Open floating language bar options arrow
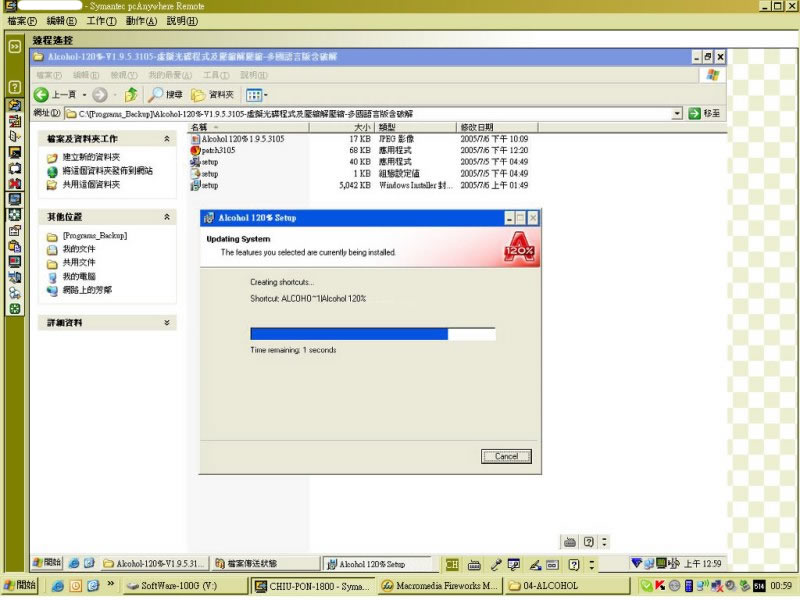Viewport: 800px width, 600px height. [x=605, y=542]
